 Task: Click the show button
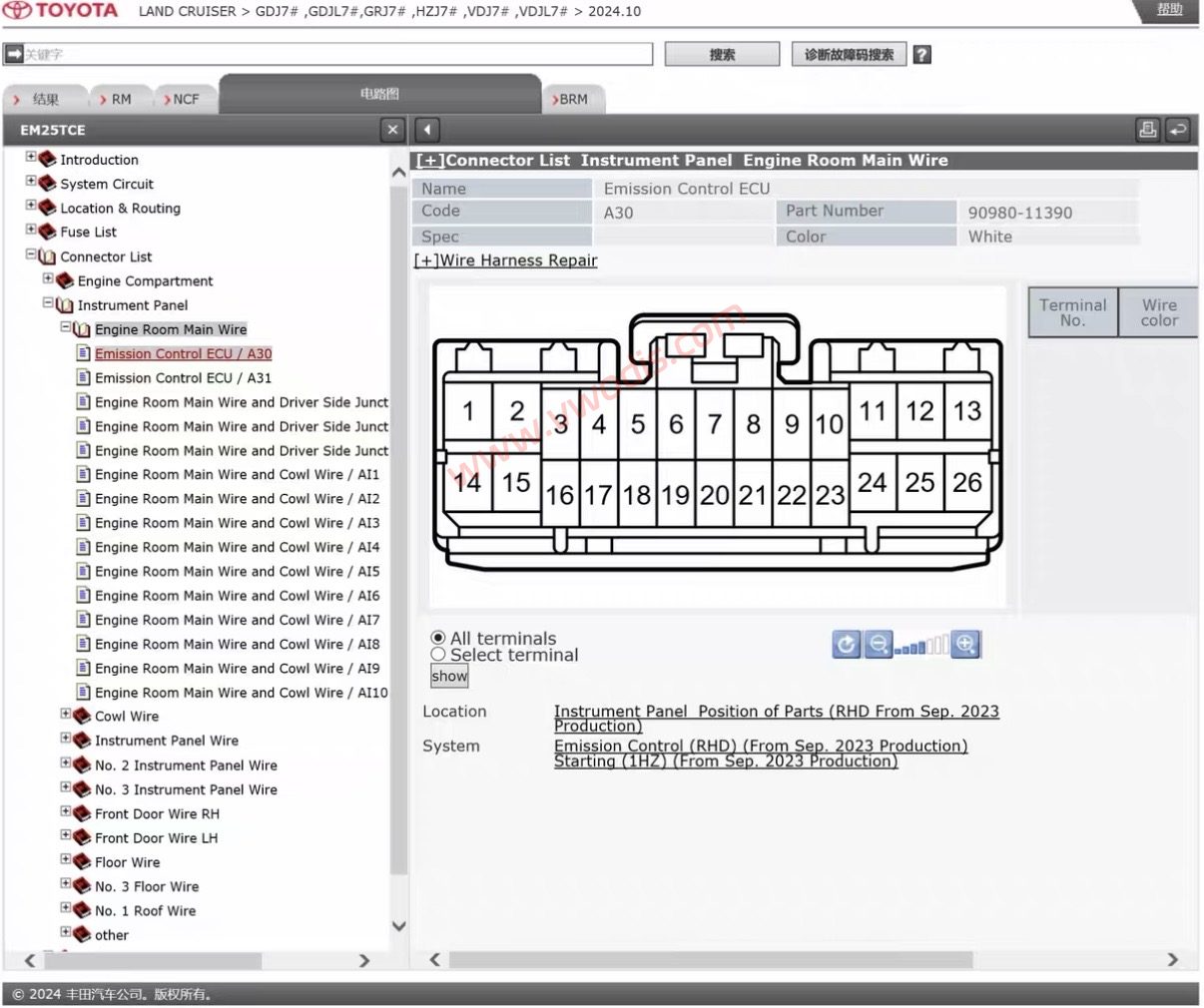coord(449,677)
